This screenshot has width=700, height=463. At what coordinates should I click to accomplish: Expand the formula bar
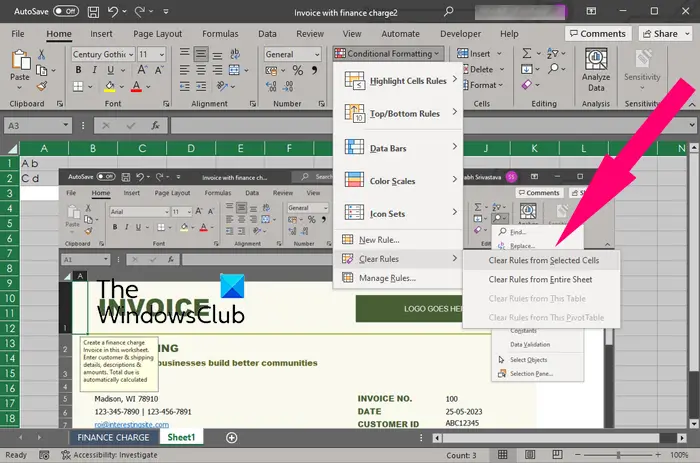pos(692,125)
